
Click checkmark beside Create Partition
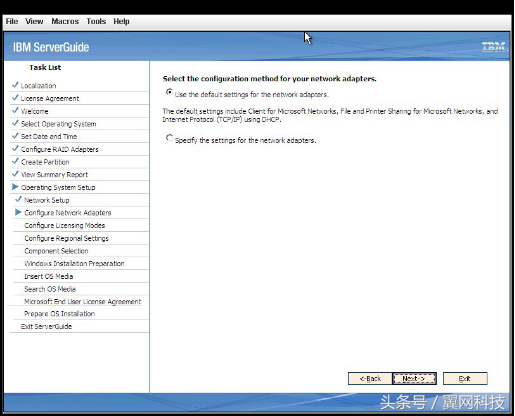tap(15, 161)
